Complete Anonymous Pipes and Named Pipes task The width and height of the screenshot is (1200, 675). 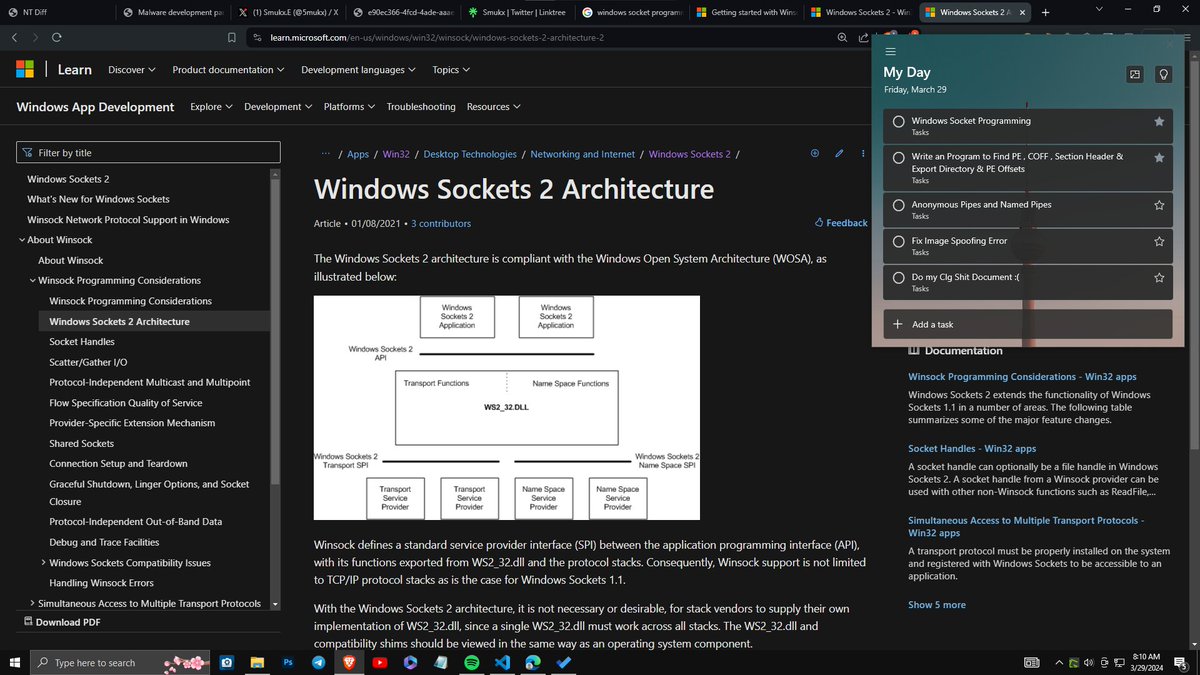point(899,205)
